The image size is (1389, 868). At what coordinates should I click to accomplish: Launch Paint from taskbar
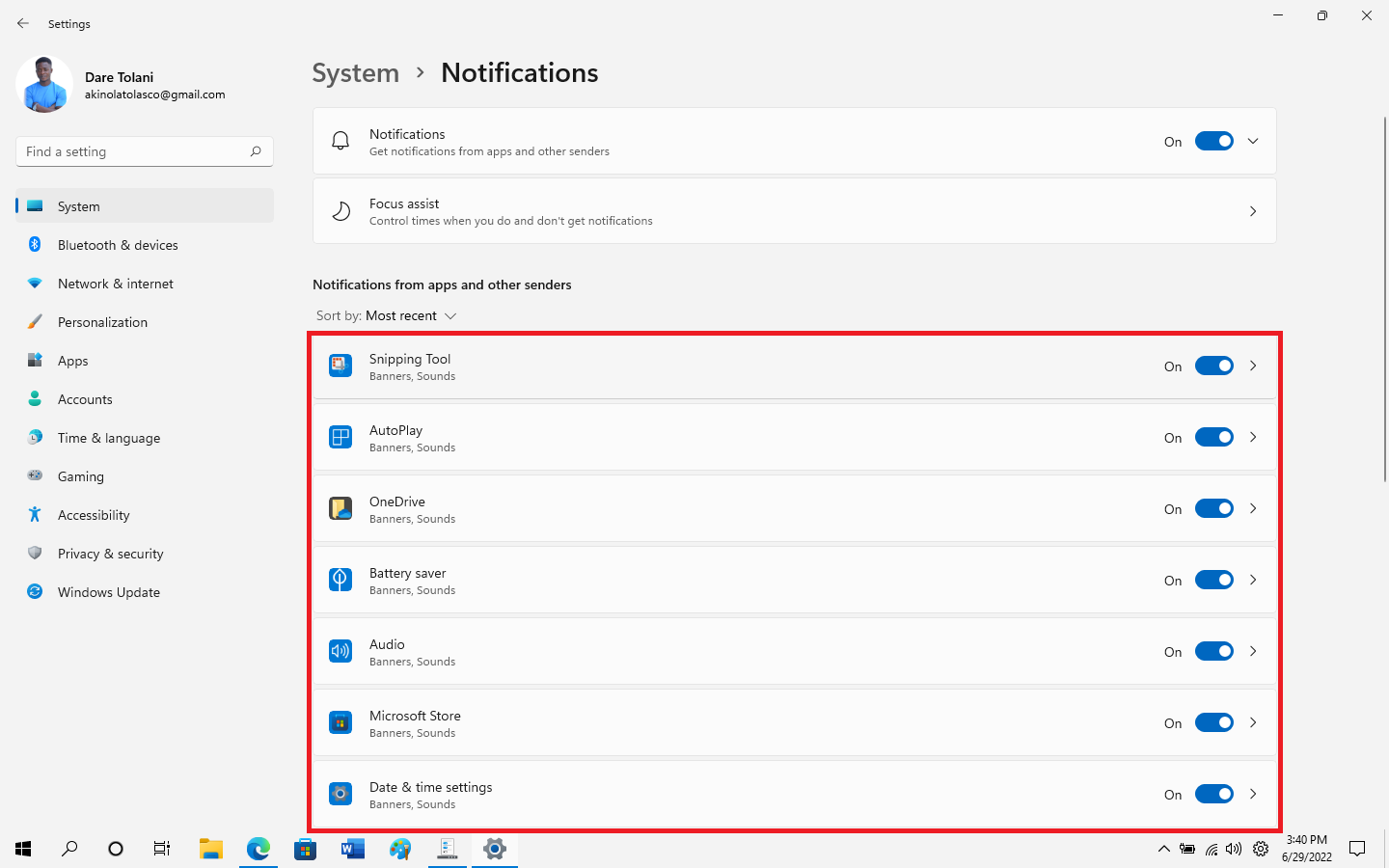click(400, 849)
